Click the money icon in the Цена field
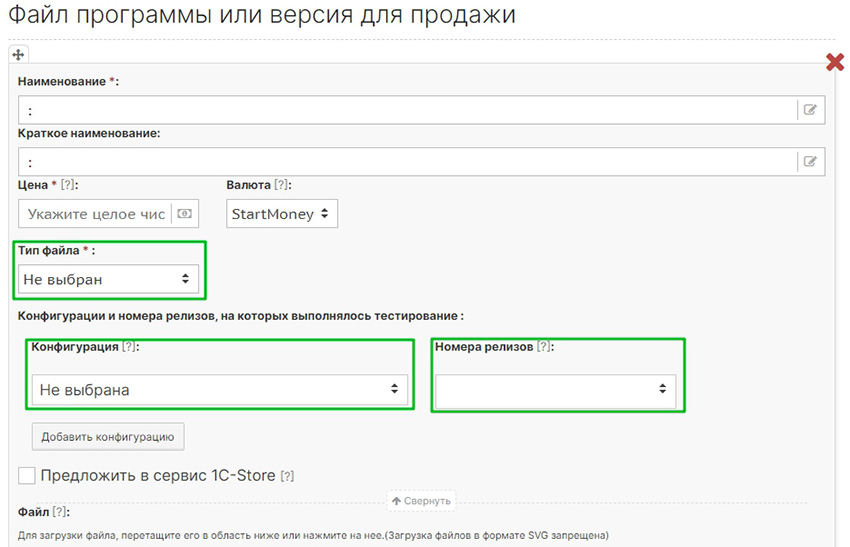 184,214
